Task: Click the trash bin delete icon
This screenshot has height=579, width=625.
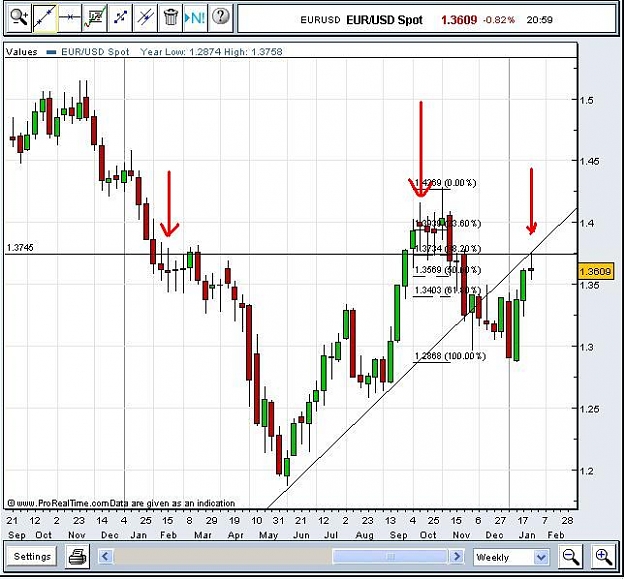Action: [x=171, y=18]
